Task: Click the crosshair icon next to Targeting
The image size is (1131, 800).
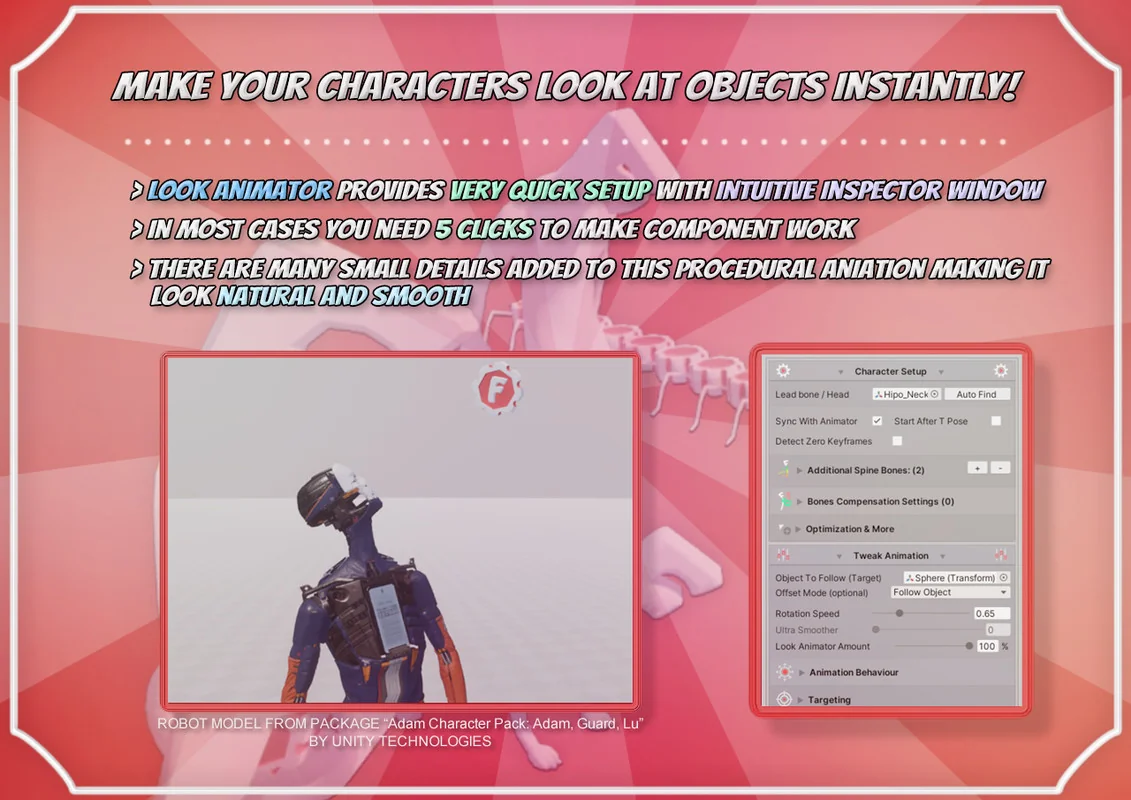Action: [786, 698]
